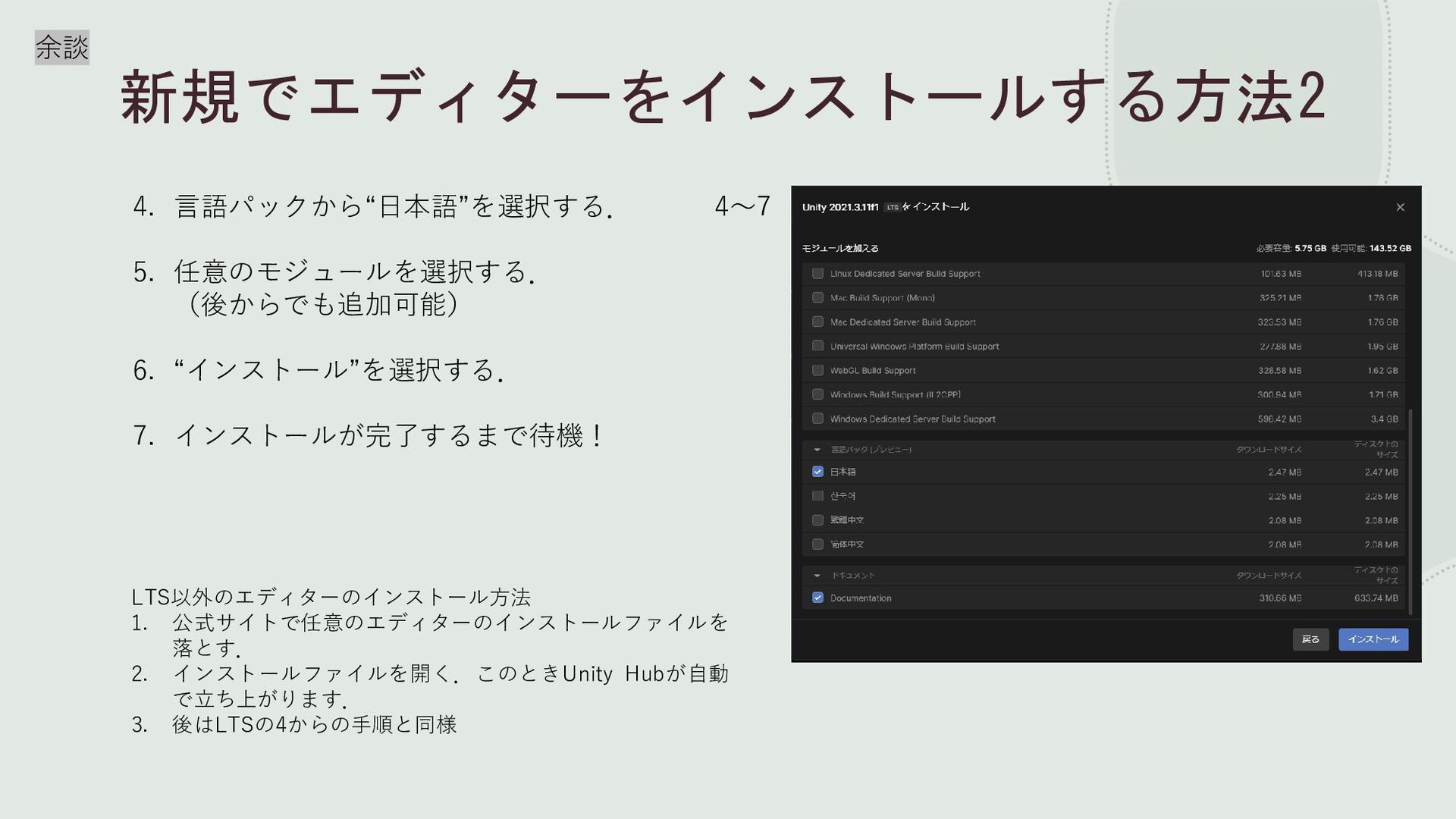Click 'Mac Build Support (Mono)' label

coord(882,298)
